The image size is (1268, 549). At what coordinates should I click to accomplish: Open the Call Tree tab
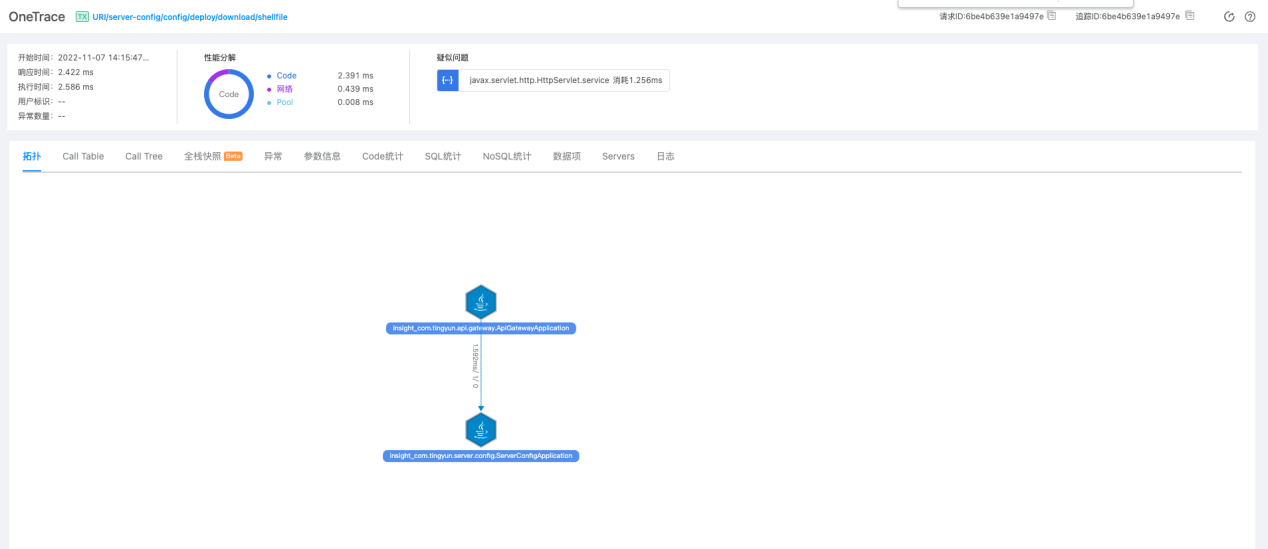tap(144, 156)
